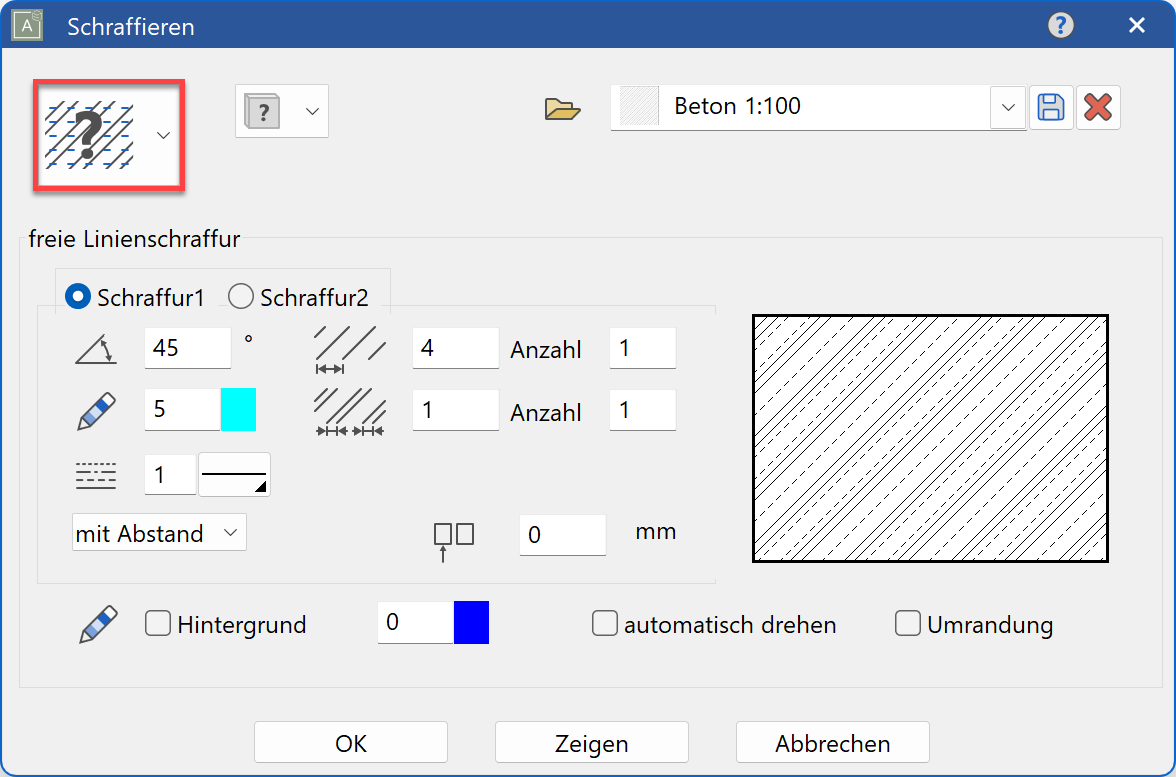This screenshot has height=777, width=1176.
Task: Save the current hatch as favorite
Action: pos(1051,108)
